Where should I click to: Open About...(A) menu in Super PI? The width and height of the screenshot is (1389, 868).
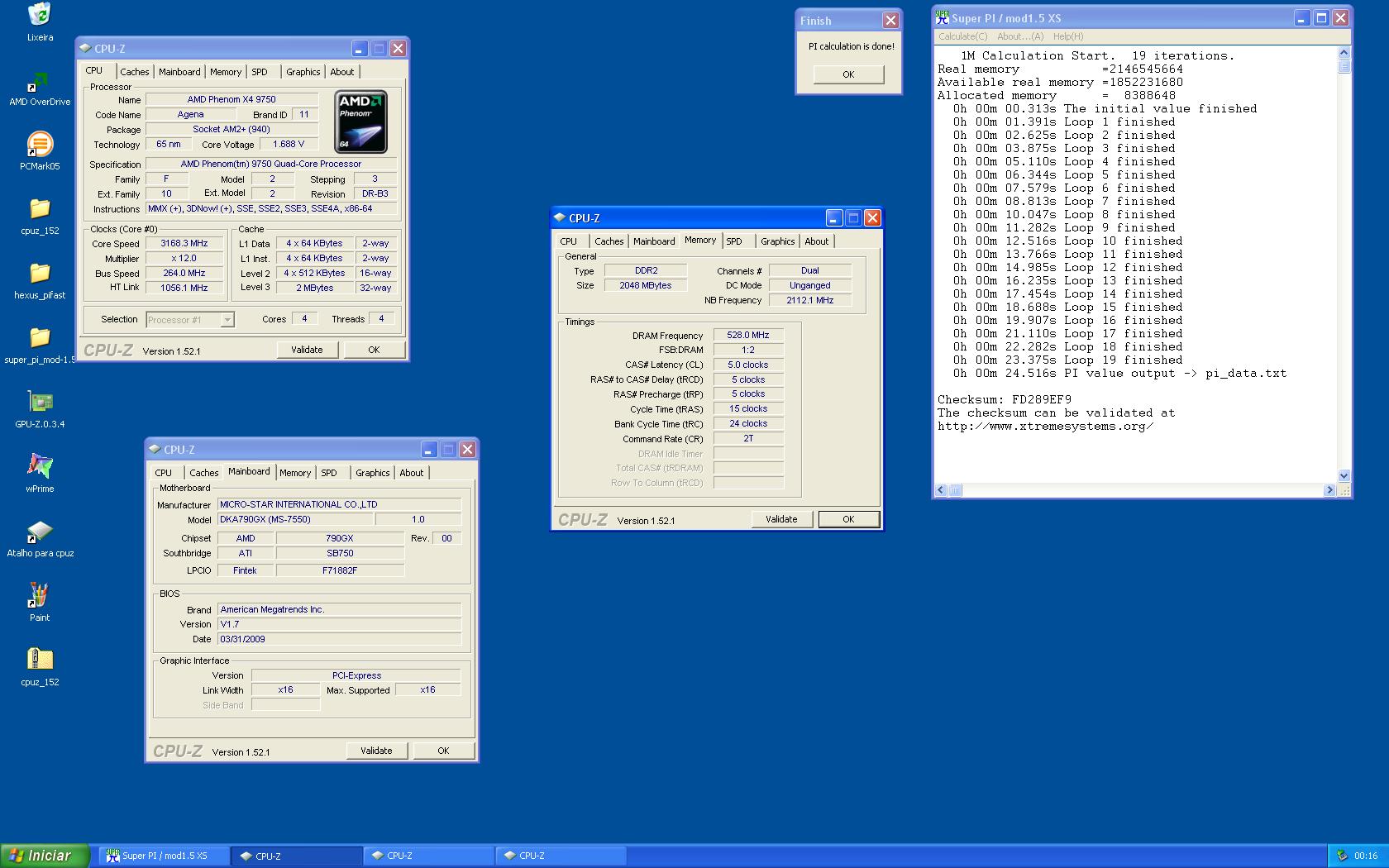click(x=1020, y=36)
